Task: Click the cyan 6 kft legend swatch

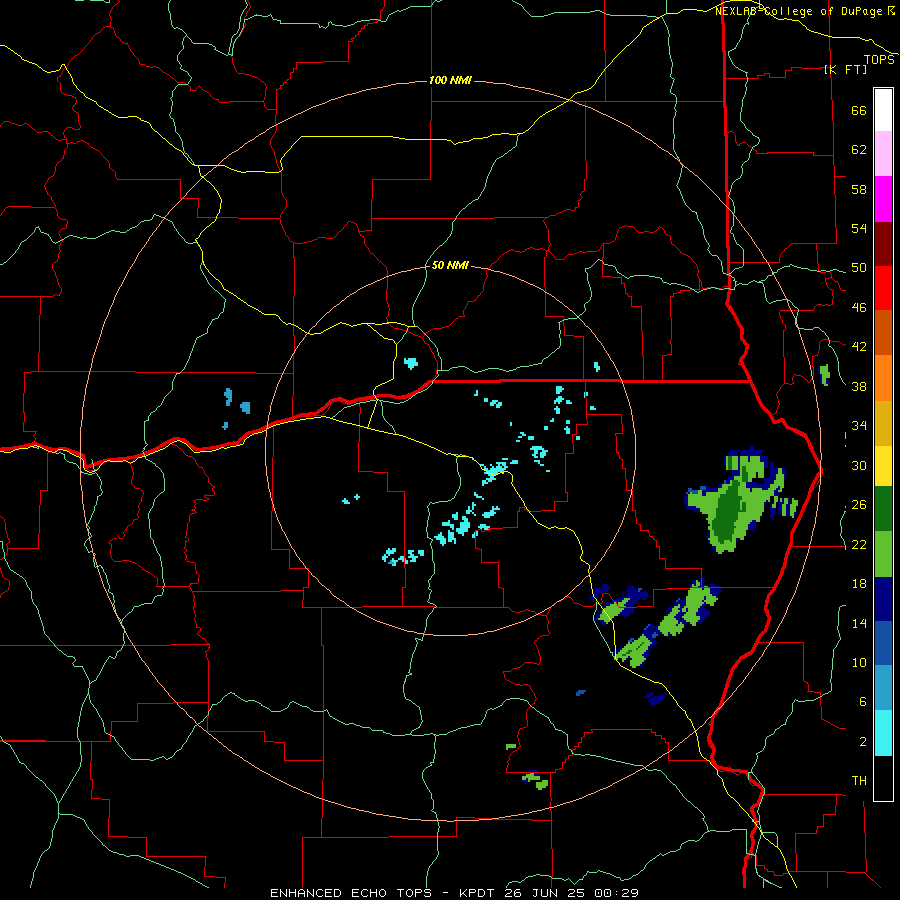Action: pyautogui.click(x=883, y=733)
